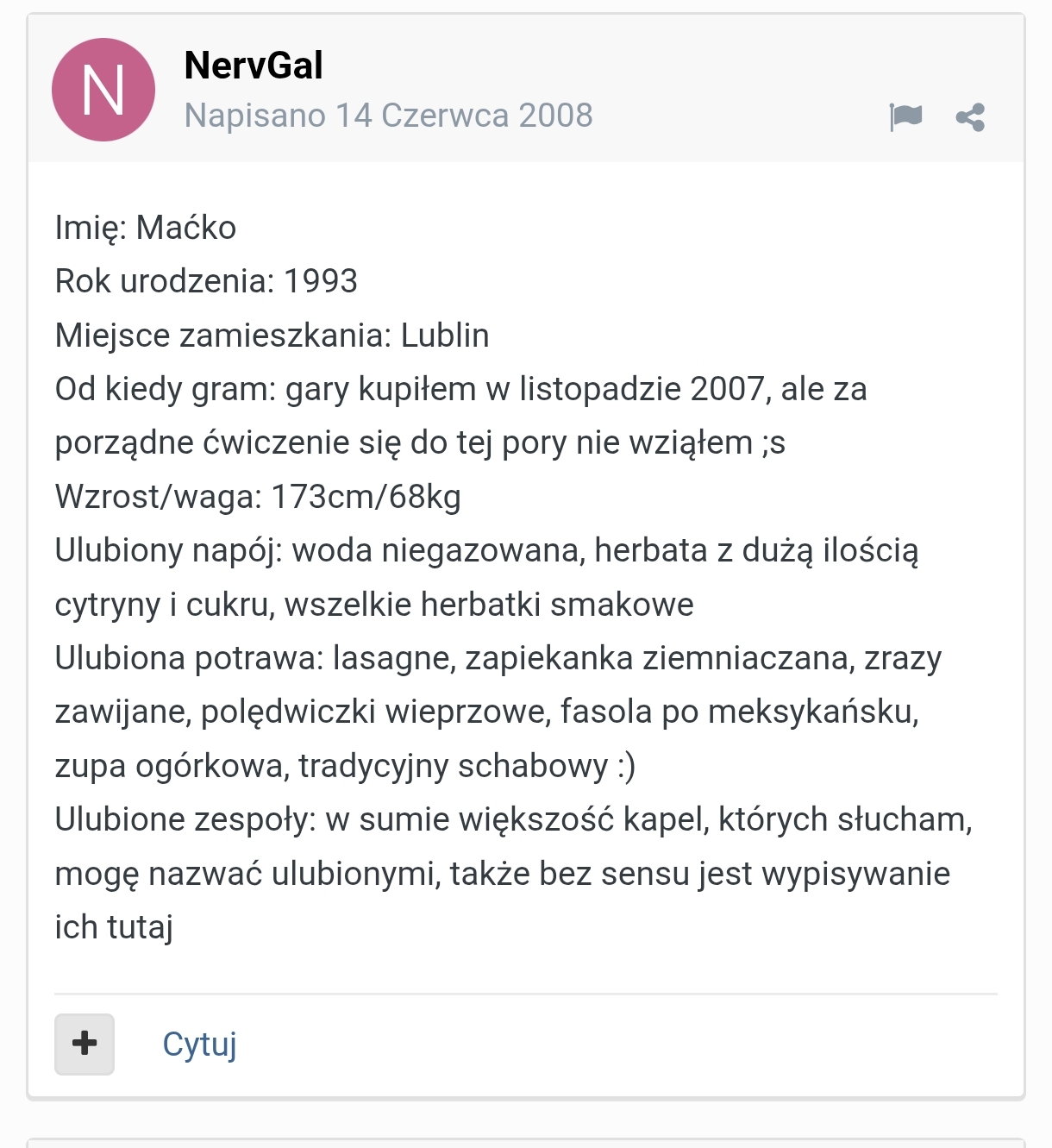Click the line starting 'Od kiedy gram'
Screen dimensions: 1052x1148
pyautogui.click(x=460, y=389)
